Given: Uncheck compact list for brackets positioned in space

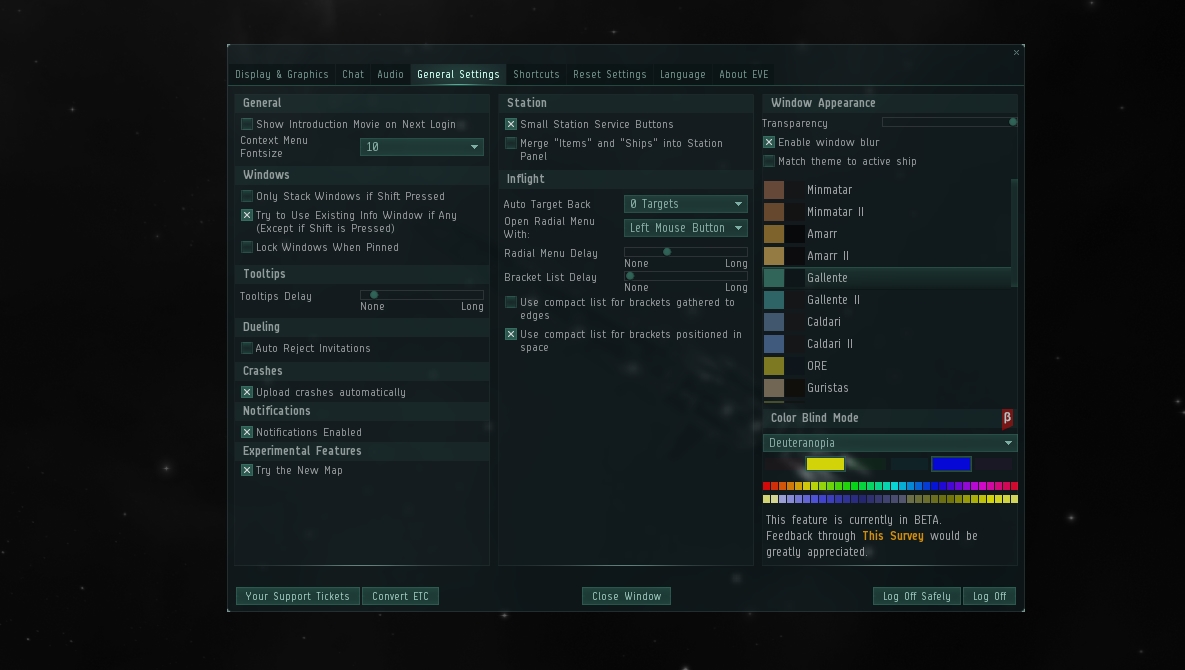Looking at the screenshot, I should coord(511,334).
